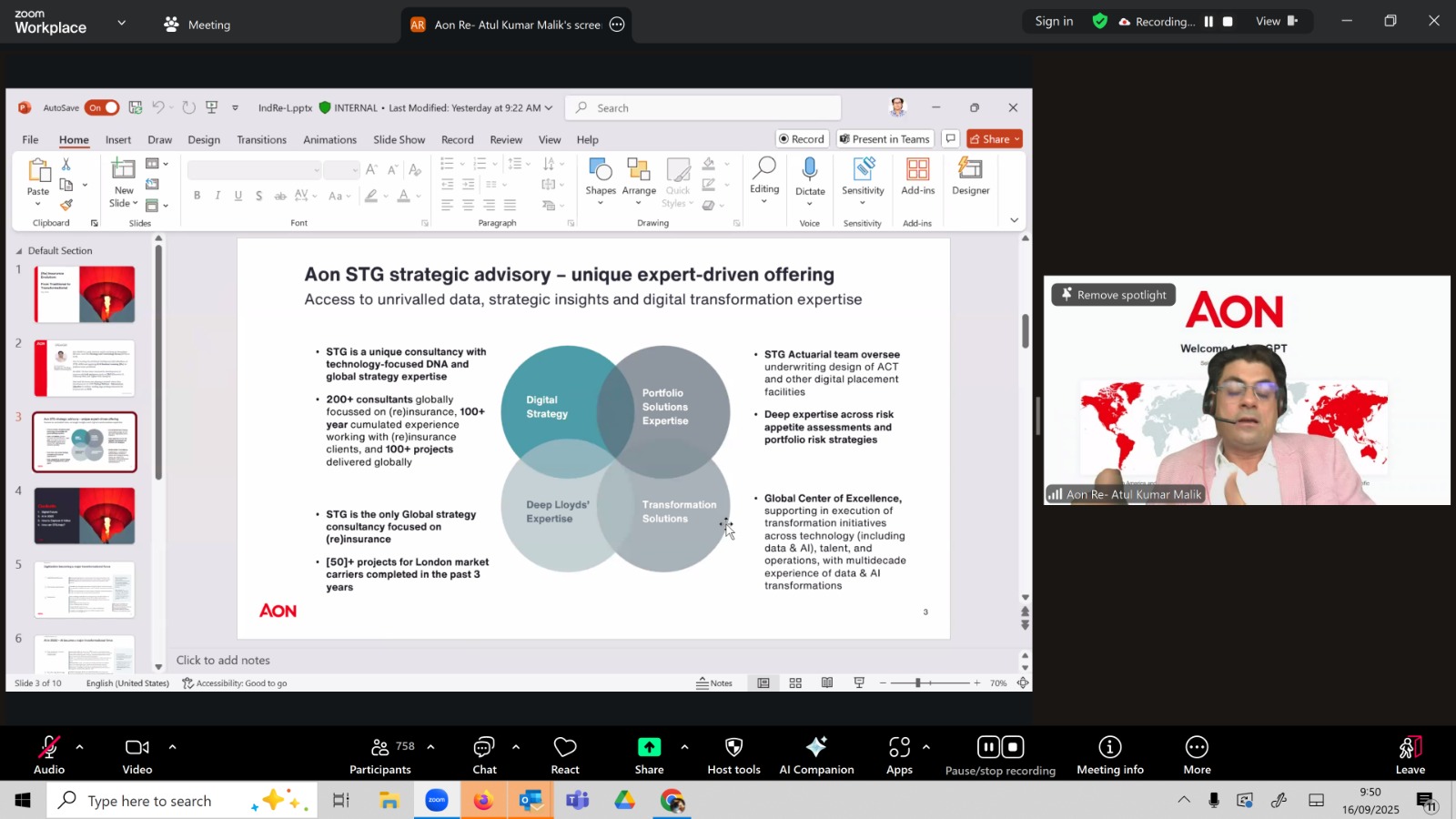1456x819 pixels.
Task: Open the More menu in the toolbar
Action: pyautogui.click(x=1197, y=754)
